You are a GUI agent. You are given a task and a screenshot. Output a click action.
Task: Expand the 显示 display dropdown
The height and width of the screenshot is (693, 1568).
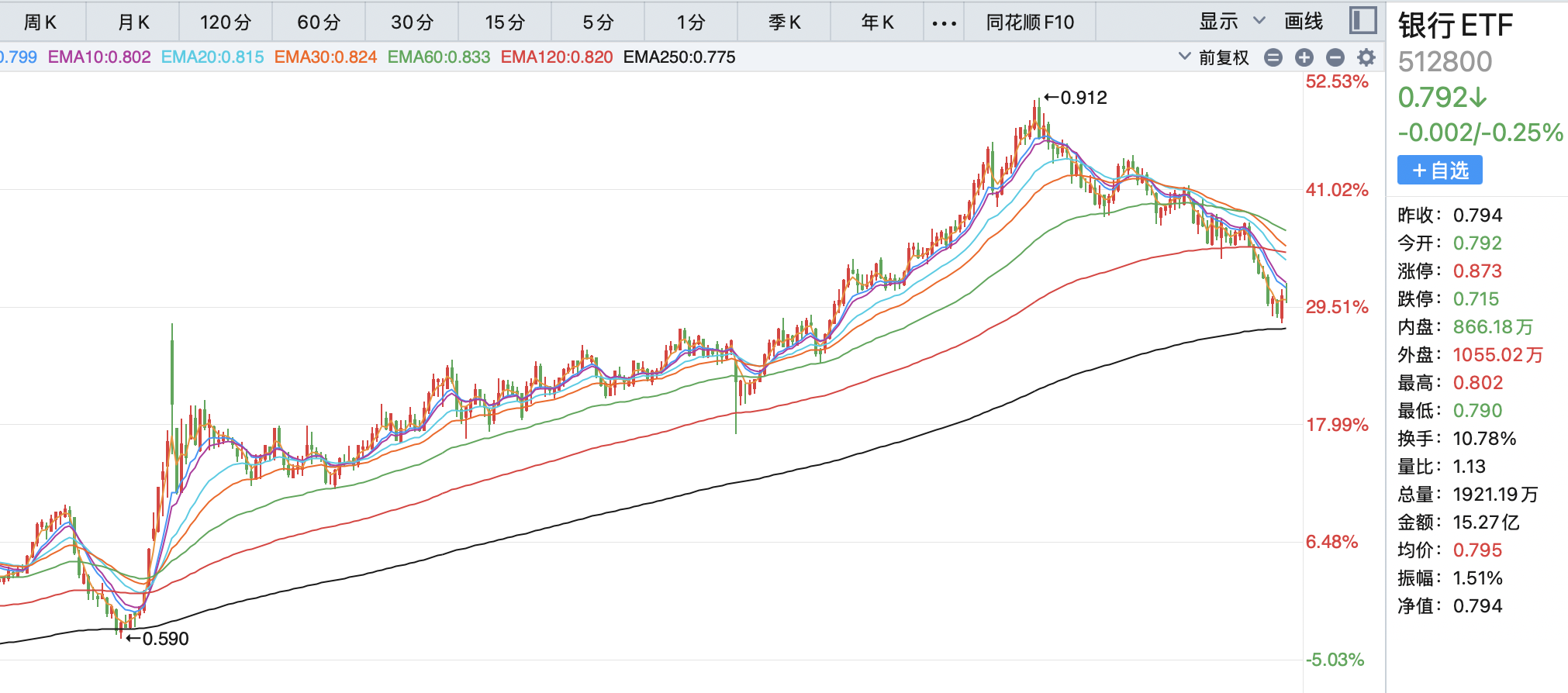click(1231, 22)
